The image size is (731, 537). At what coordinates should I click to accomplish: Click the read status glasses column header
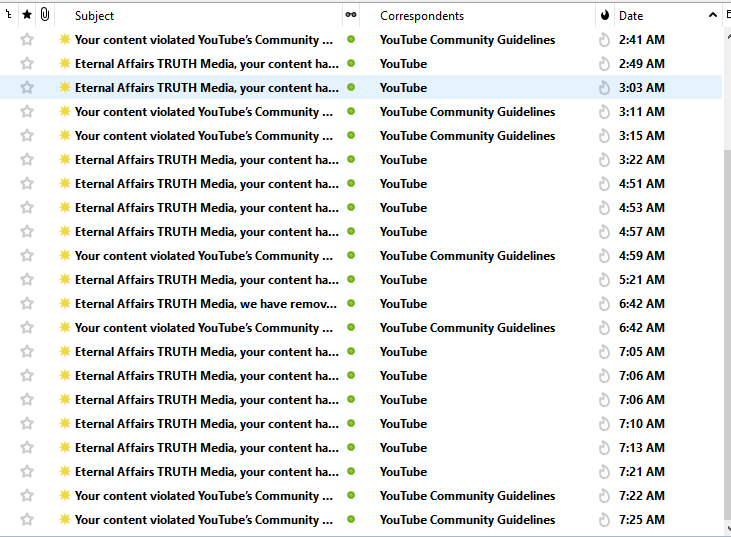(x=350, y=15)
